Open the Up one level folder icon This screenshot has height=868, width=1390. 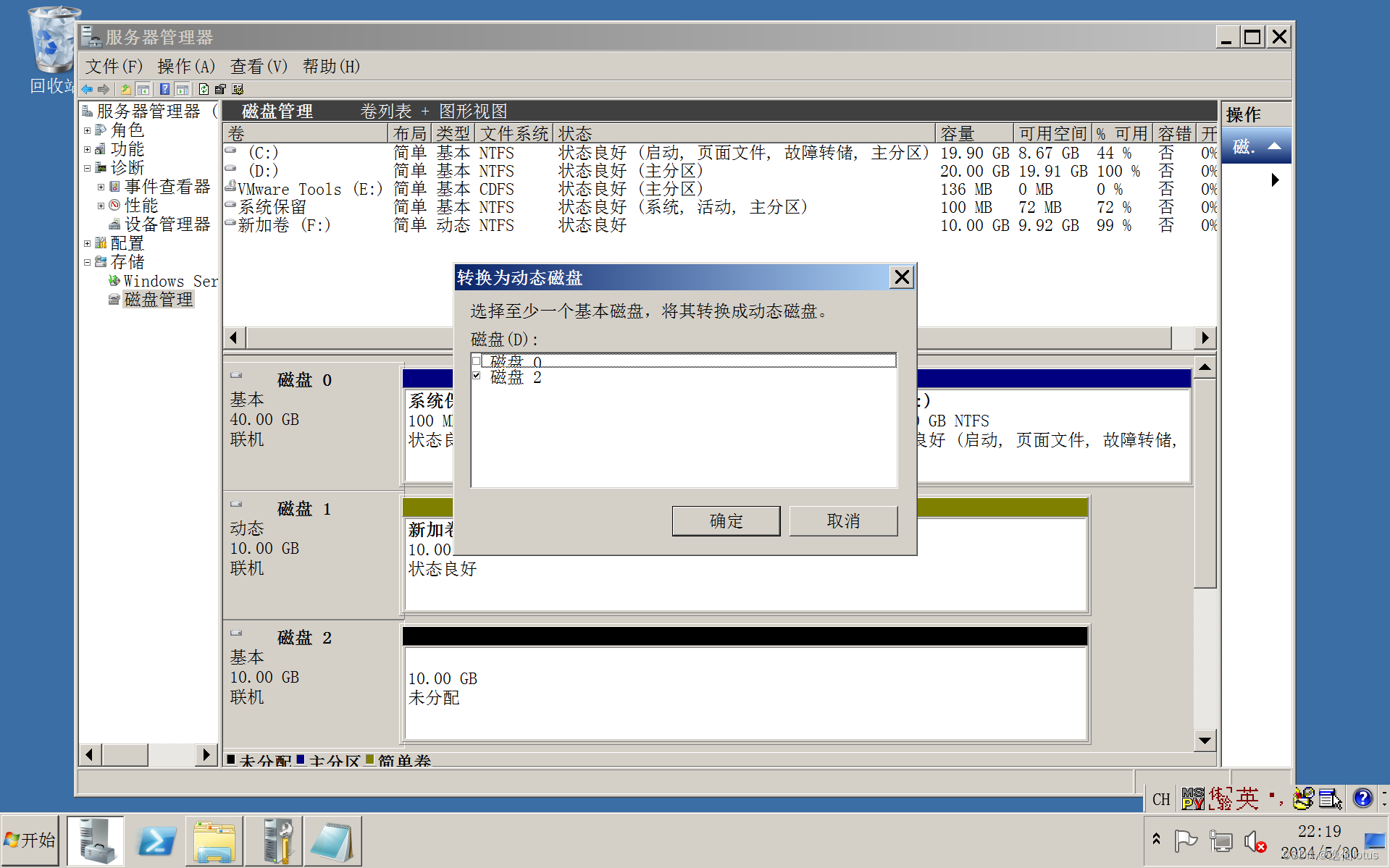[x=125, y=88]
